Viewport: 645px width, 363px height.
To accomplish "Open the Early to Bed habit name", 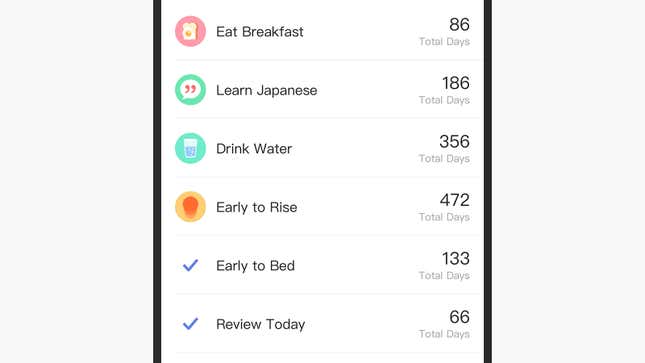I will coord(255,265).
